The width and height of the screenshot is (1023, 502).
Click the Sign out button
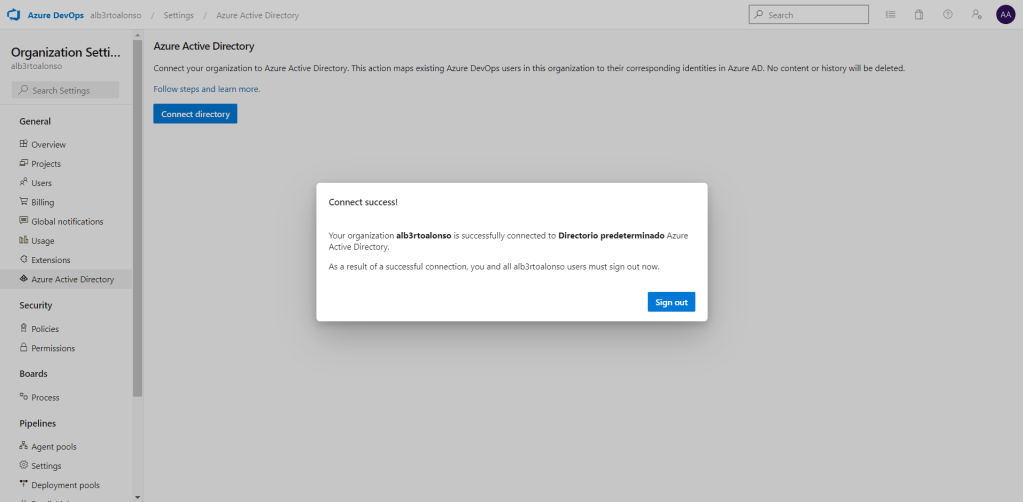point(670,302)
